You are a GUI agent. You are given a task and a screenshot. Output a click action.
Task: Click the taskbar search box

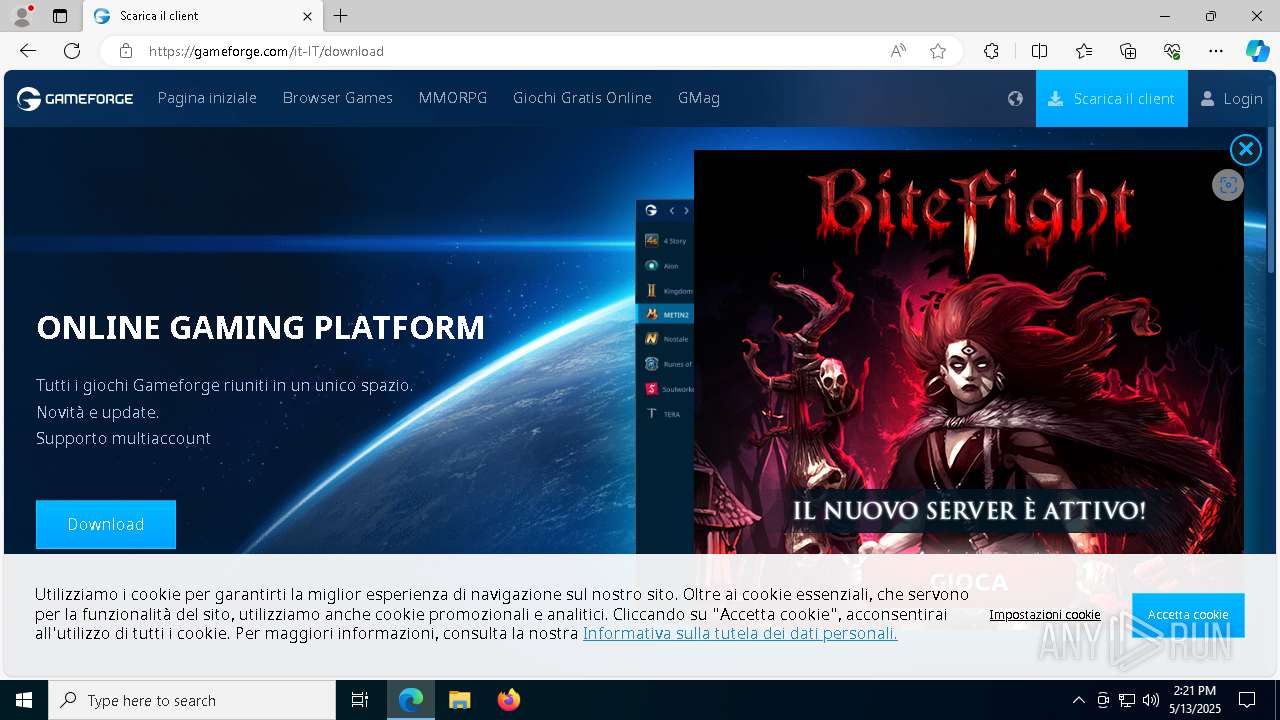pyautogui.click(x=192, y=700)
